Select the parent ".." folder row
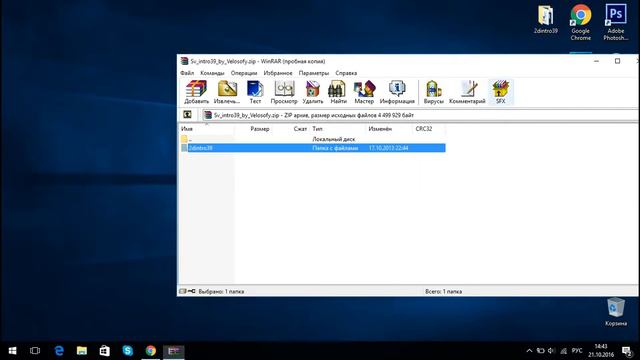The image size is (640, 360). coord(313,139)
